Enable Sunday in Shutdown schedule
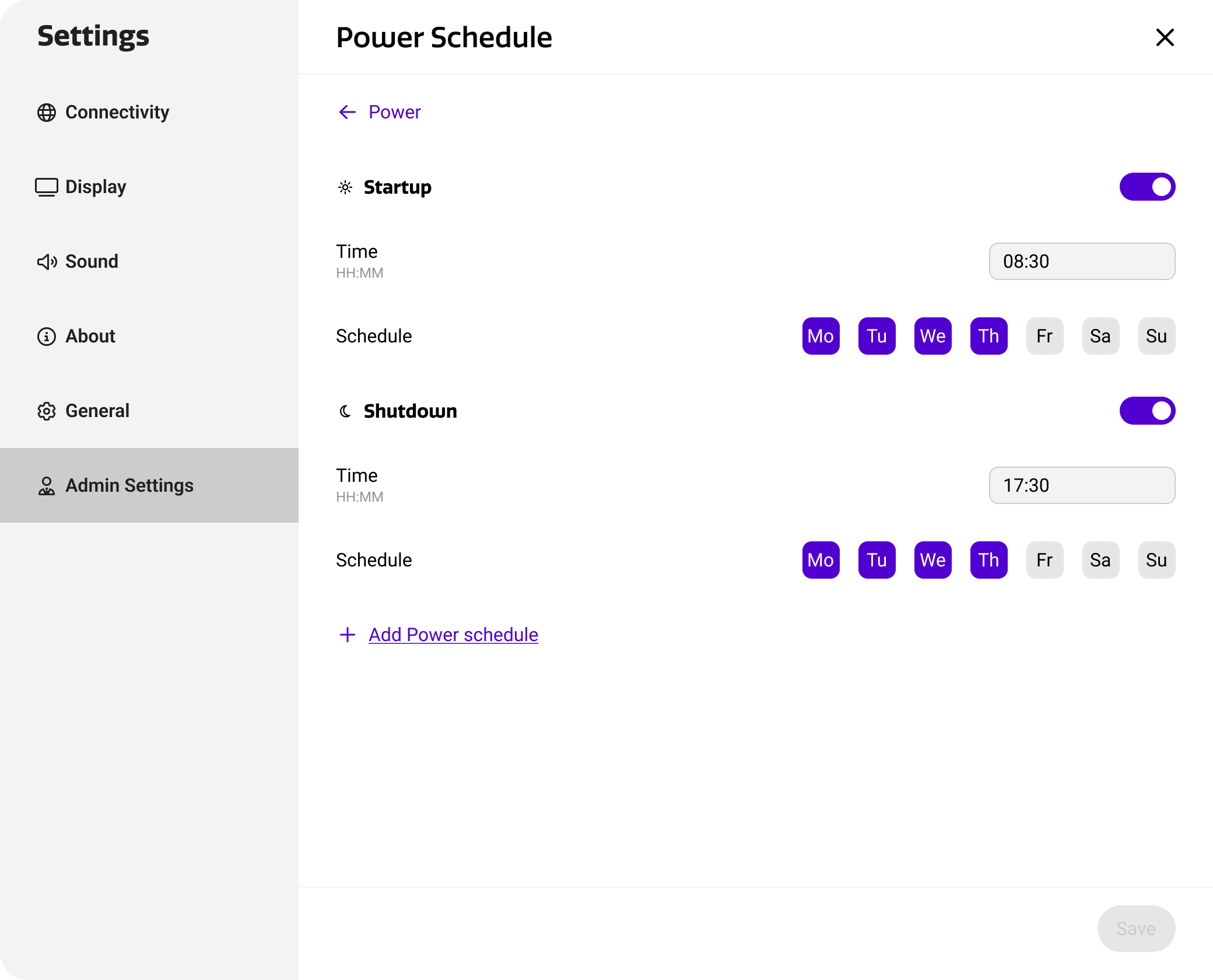 point(1156,560)
